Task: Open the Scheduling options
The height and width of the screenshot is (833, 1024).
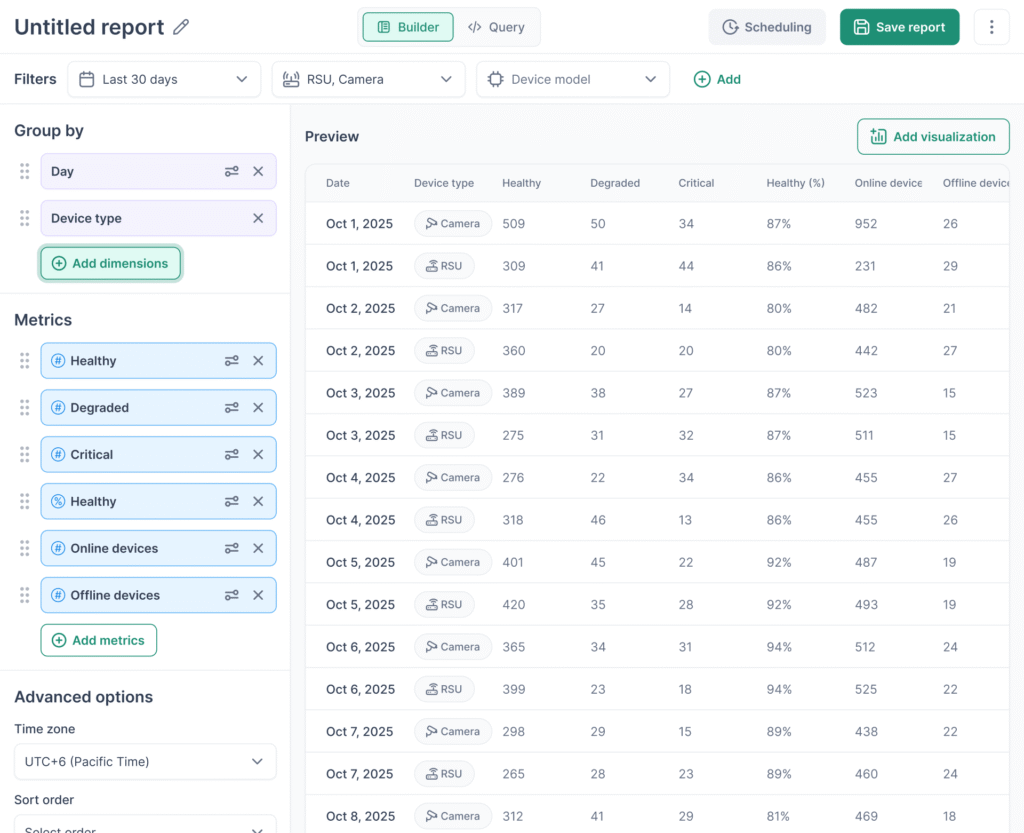Action: point(767,27)
